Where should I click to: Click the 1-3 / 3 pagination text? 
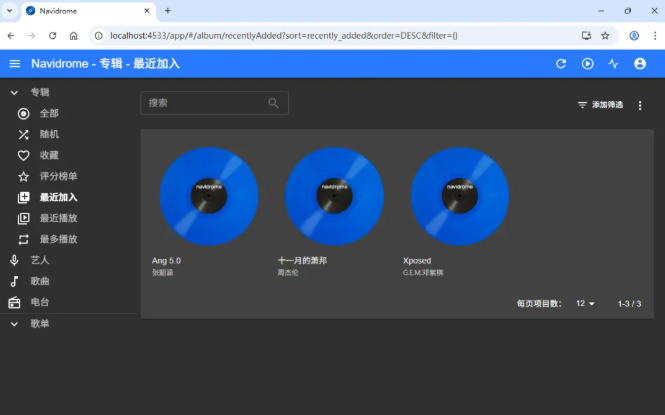(629, 304)
